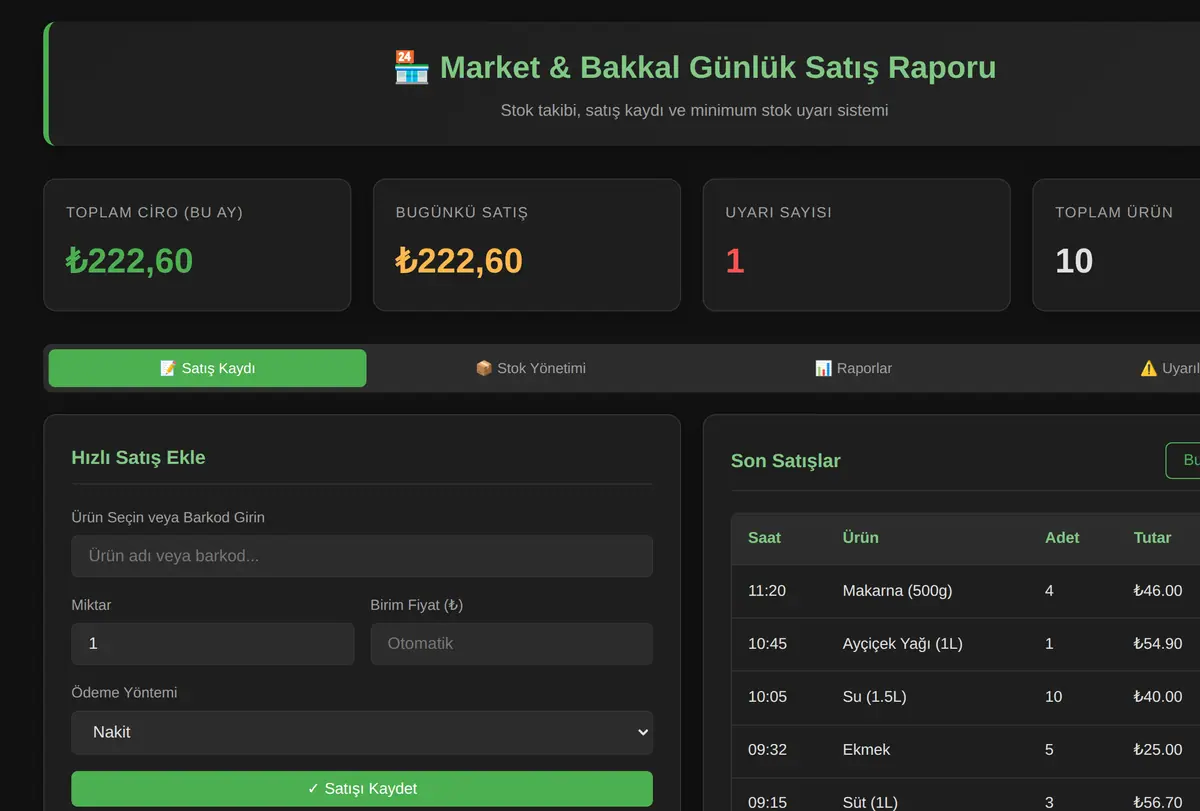Switch to Stok Yönetimi tab
This screenshot has width=1200, height=811.
[530, 368]
